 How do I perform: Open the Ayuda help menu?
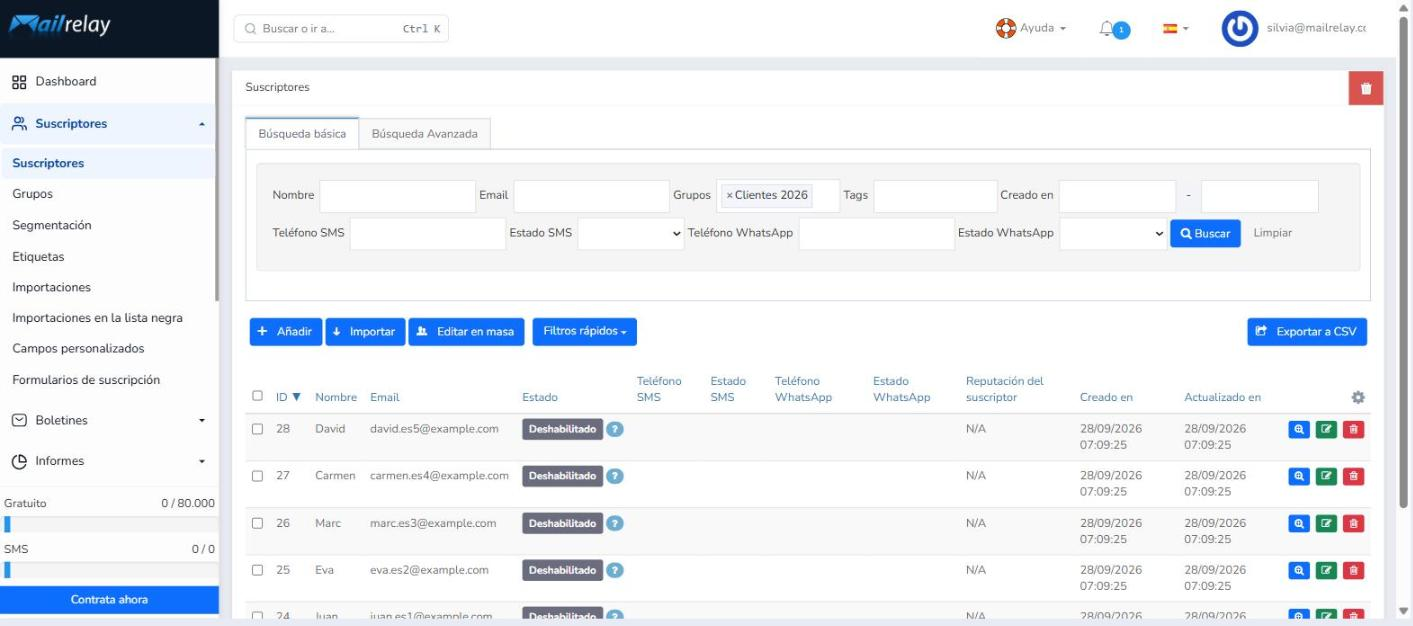tap(1030, 29)
